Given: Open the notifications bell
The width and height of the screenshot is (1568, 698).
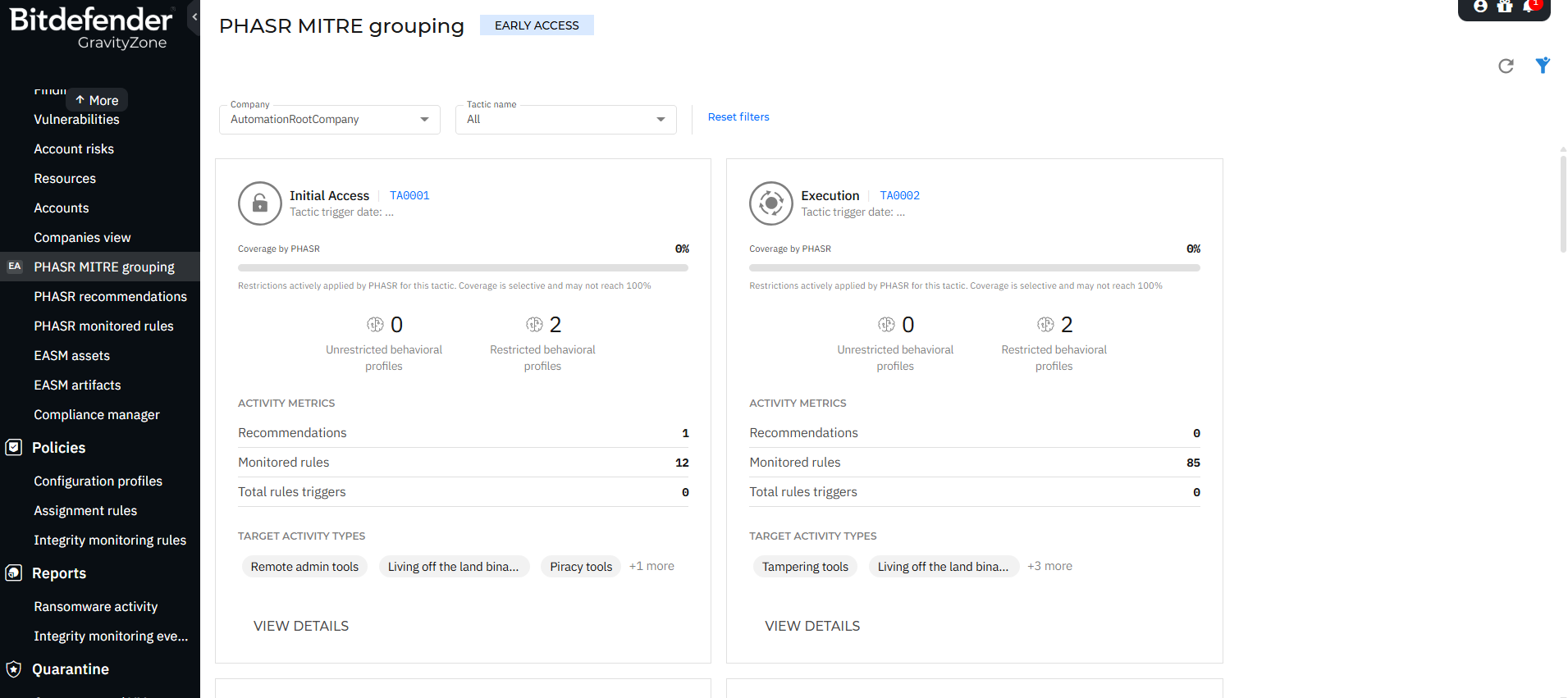Looking at the screenshot, I should click(x=1528, y=7).
